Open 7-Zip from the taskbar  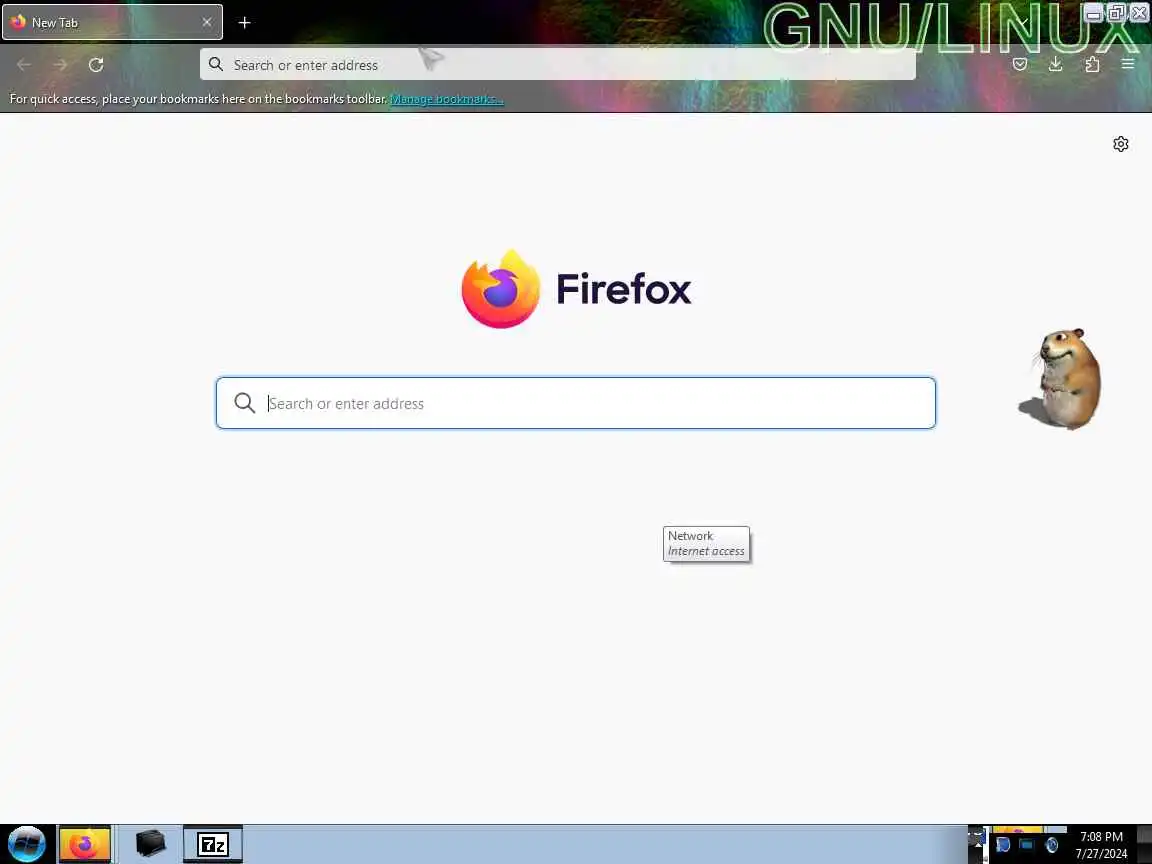212,844
